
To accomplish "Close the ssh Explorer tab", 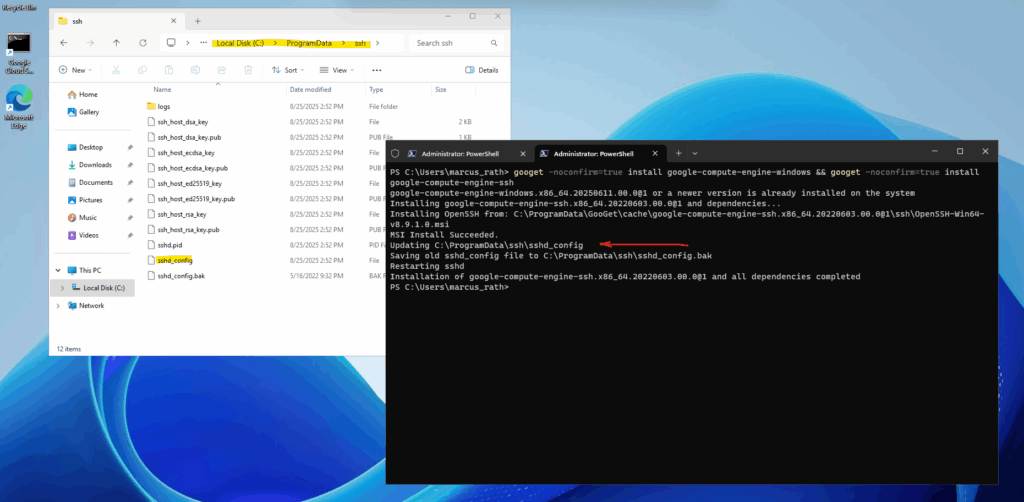I will (172, 21).
